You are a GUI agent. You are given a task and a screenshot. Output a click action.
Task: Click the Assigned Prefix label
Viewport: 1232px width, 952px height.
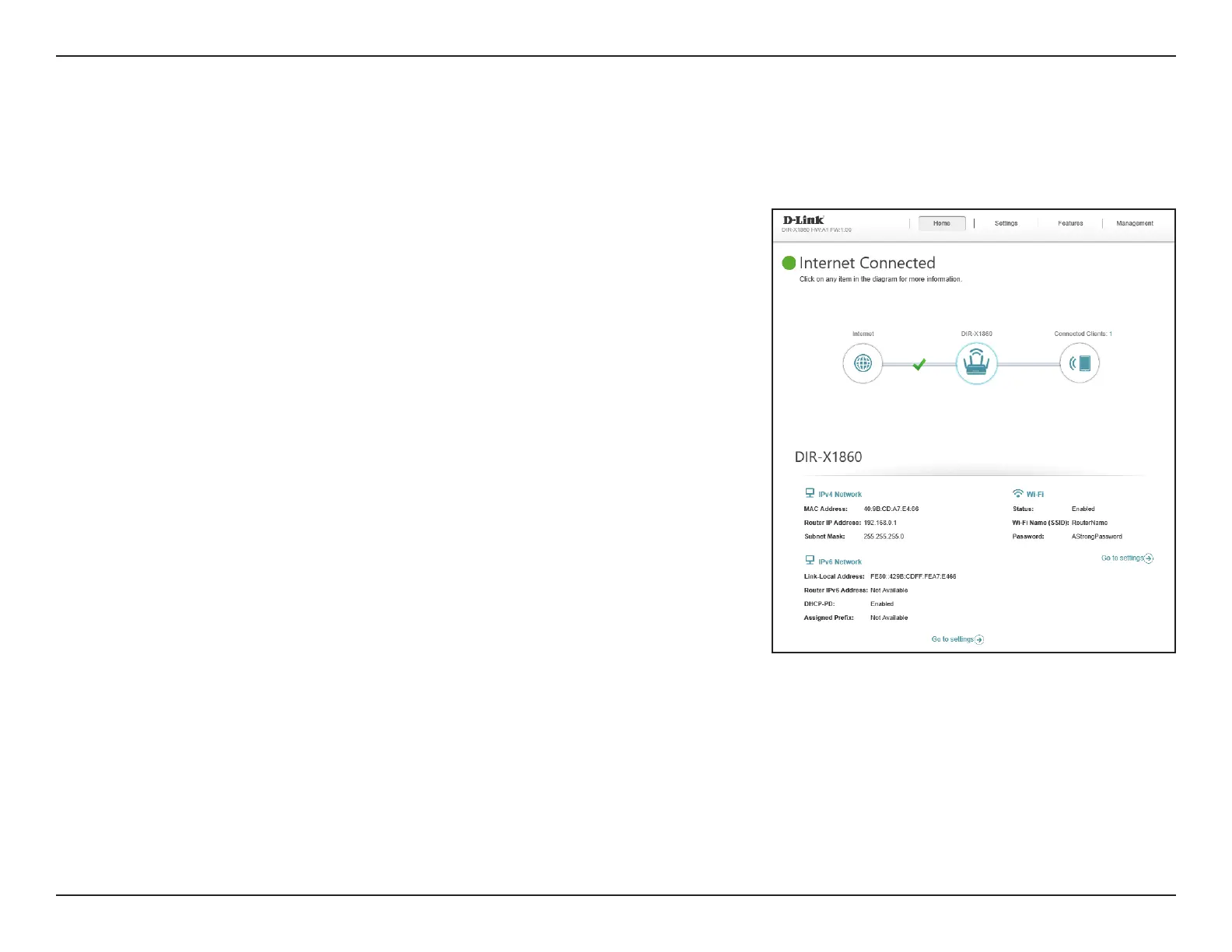829,618
